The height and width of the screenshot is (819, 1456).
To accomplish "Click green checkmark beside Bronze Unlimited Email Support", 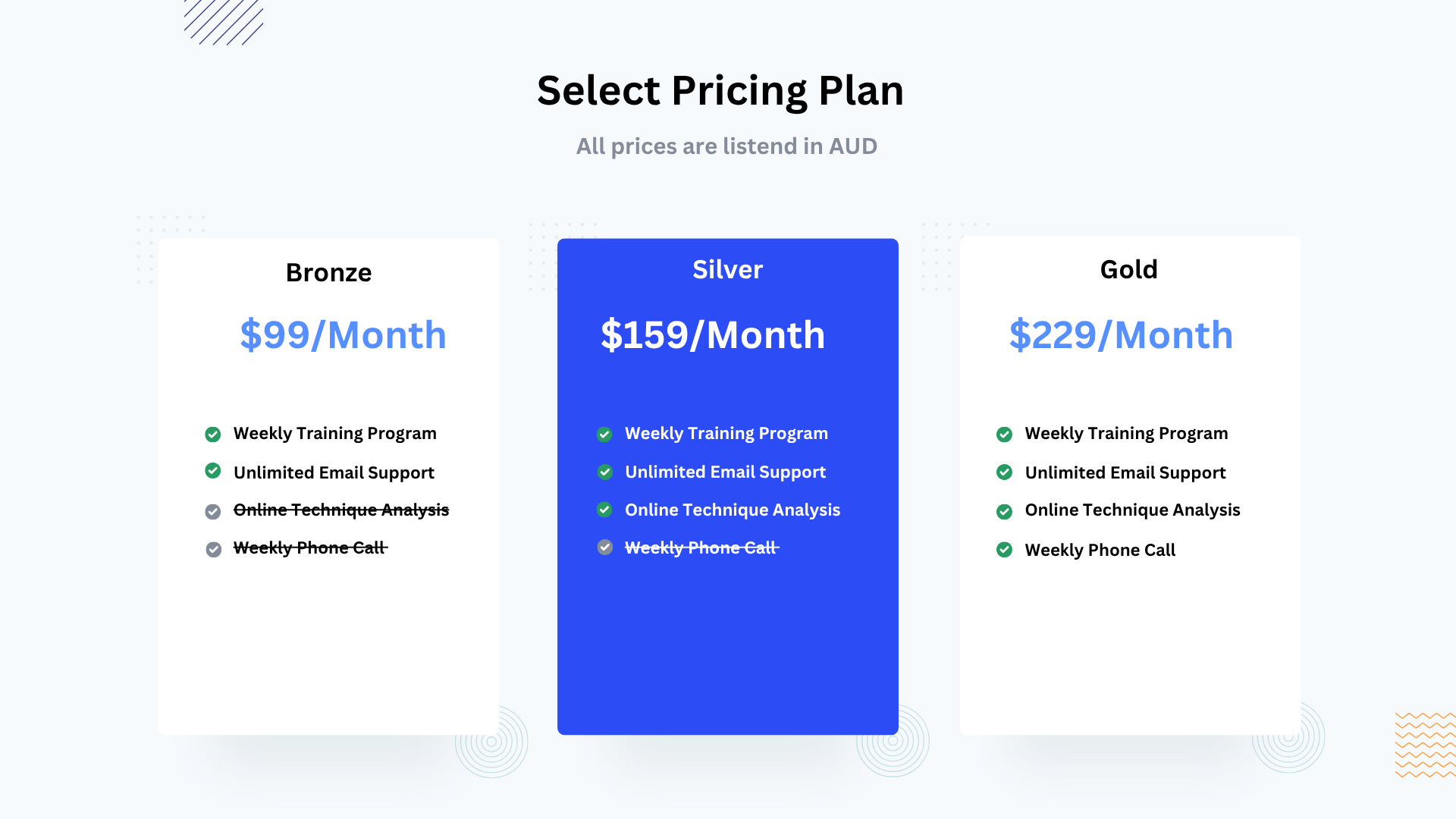I will 213,471.
